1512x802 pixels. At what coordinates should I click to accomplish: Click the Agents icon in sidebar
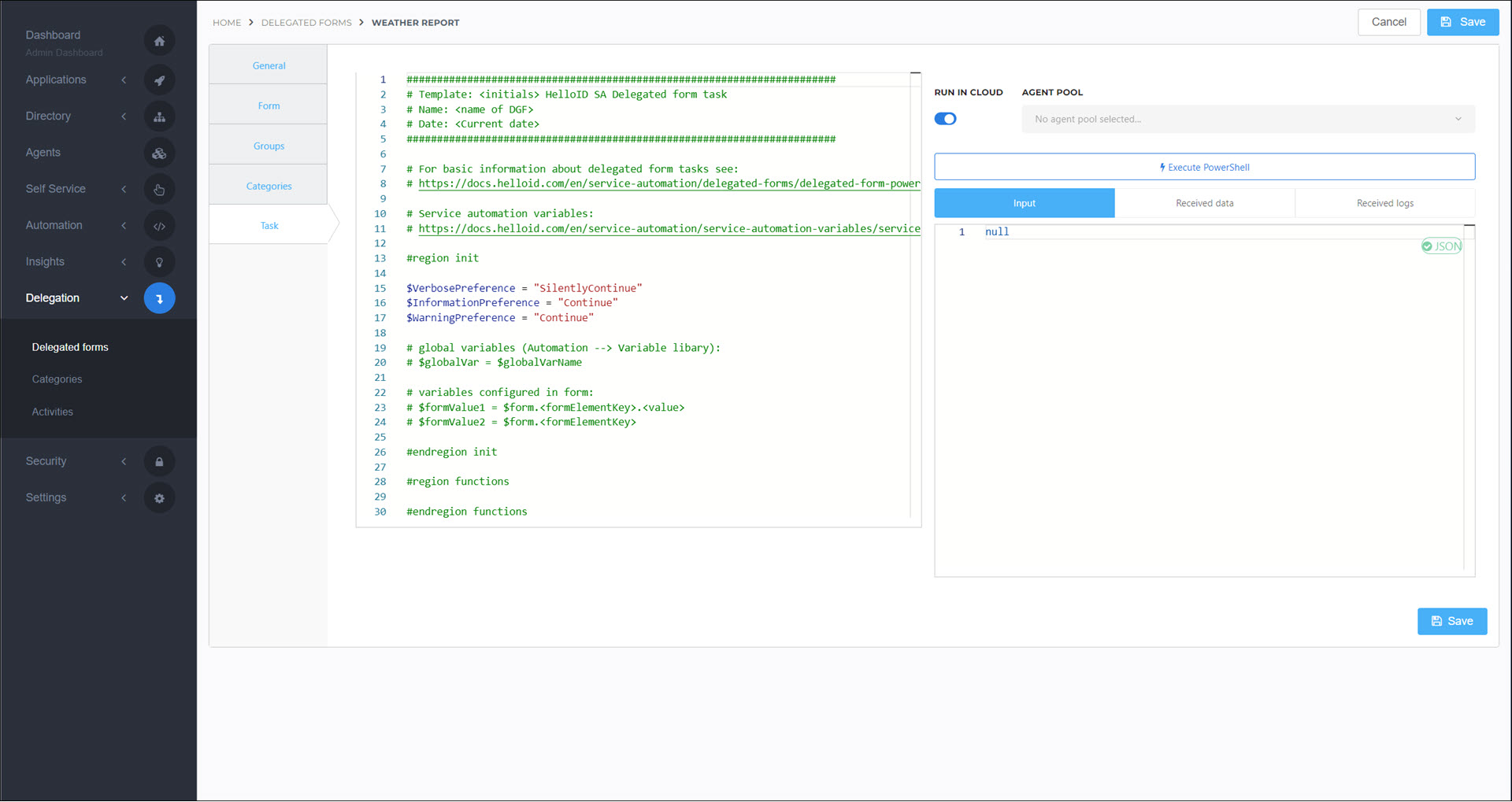(159, 153)
